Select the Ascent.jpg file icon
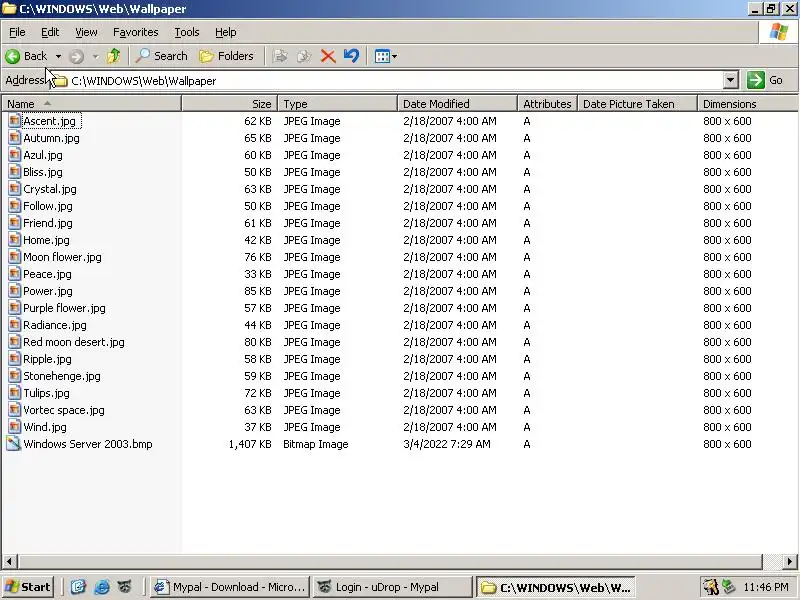 14,121
